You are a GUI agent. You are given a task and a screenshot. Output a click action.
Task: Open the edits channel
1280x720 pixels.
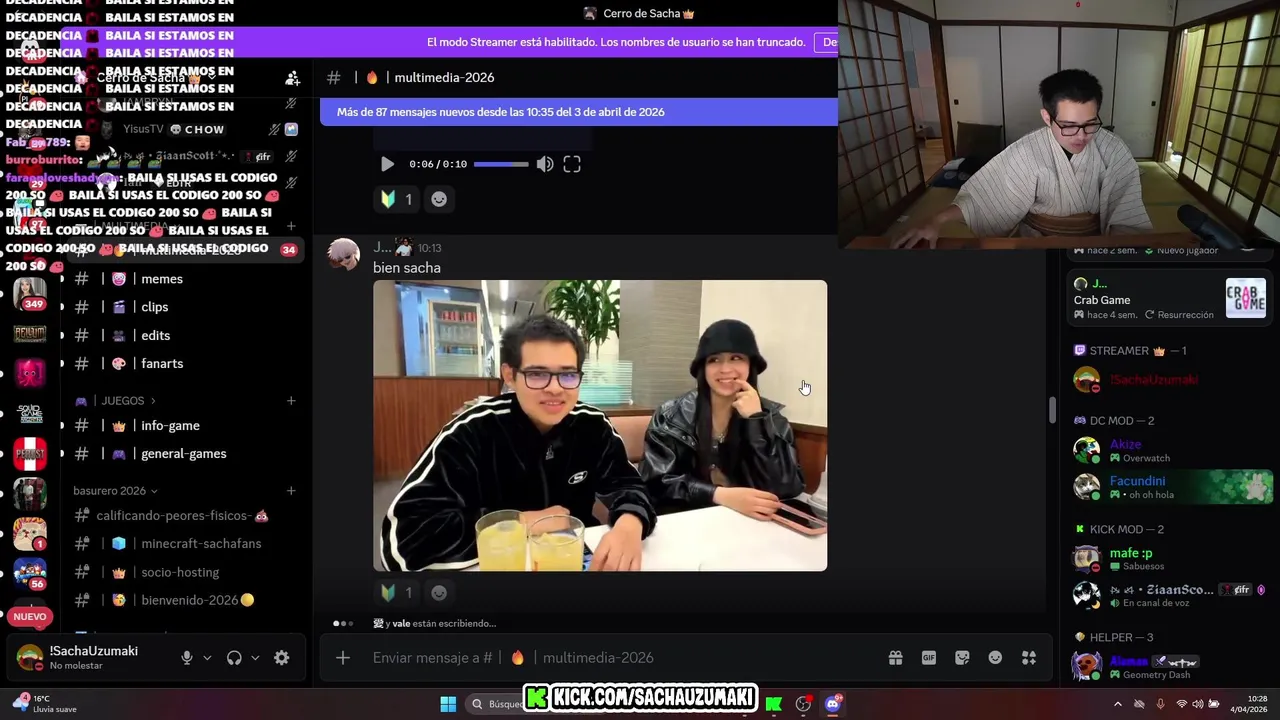tap(185, 335)
